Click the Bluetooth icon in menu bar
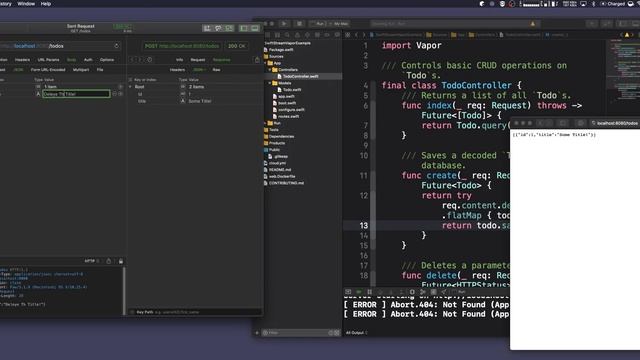This screenshot has width=640, height=360. point(593,4)
